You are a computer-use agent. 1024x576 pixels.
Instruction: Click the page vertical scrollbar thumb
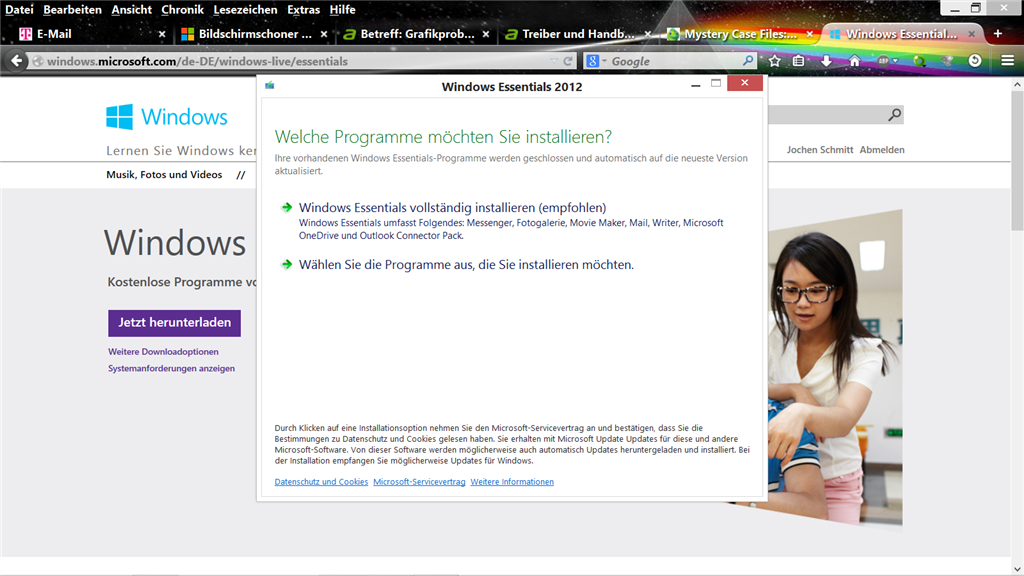1017,160
